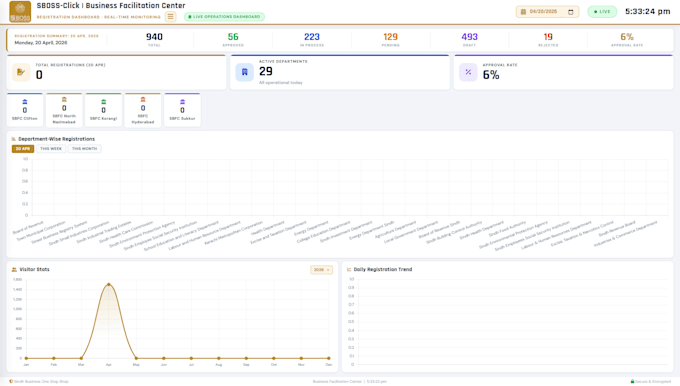The height and width of the screenshot is (386, 680).
Task: Select the 20 APR filter tab
Action: point(23,149)
